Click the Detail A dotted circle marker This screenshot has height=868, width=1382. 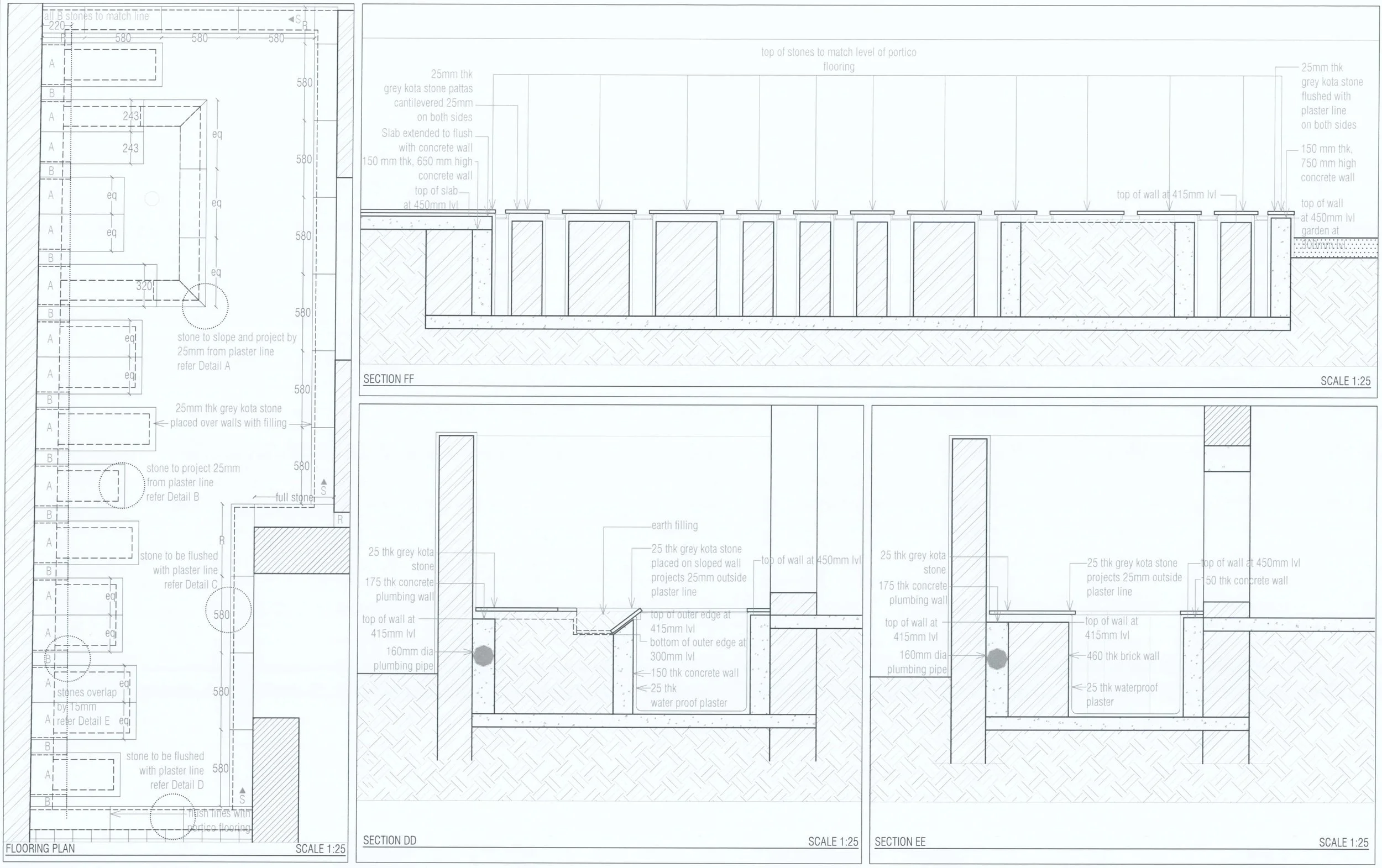point(205,306)
